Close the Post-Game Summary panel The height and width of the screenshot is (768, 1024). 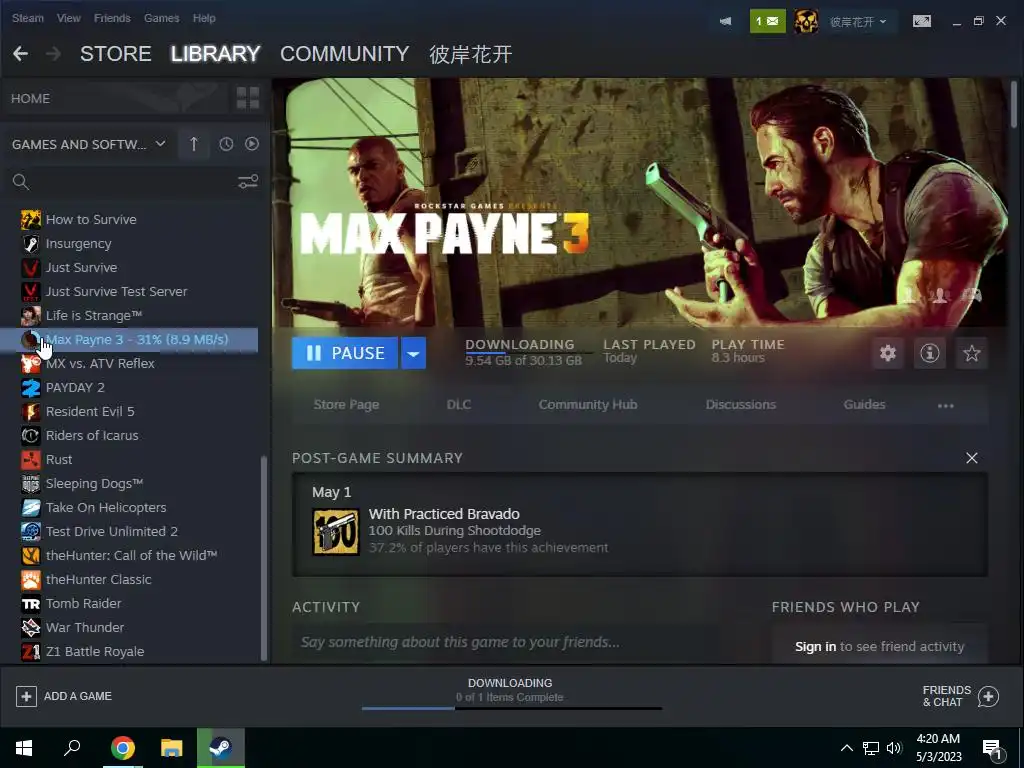[x=971, y=458]
